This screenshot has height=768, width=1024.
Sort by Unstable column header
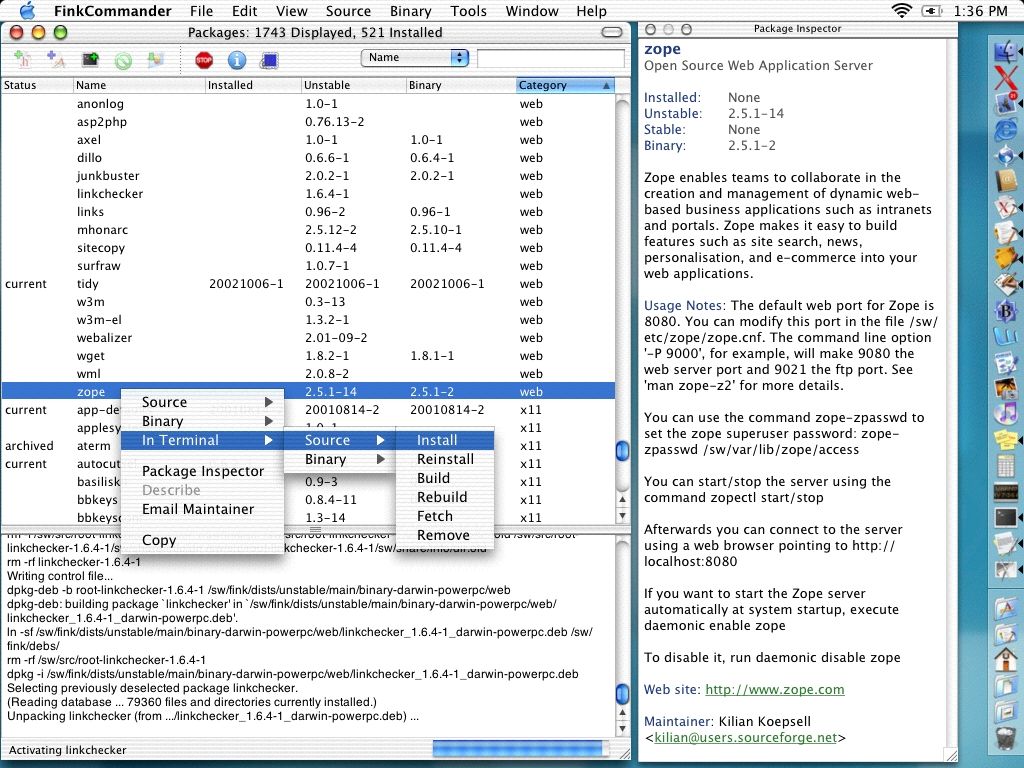click(x=353, y=85)
